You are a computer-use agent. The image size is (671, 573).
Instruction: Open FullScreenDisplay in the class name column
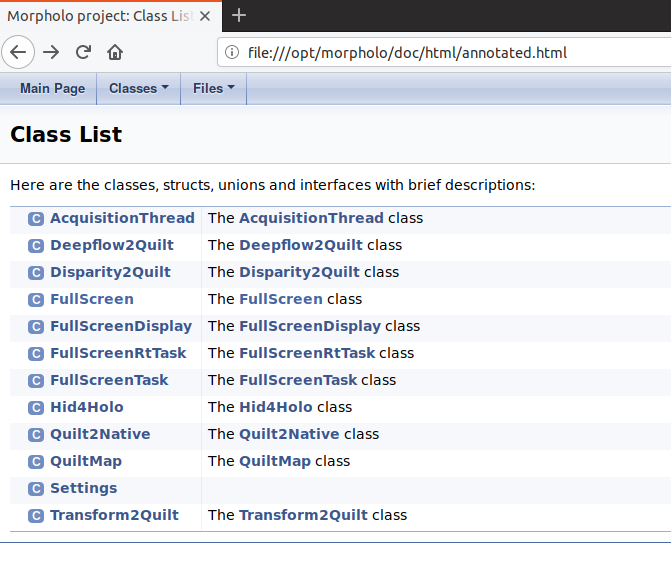121,326
